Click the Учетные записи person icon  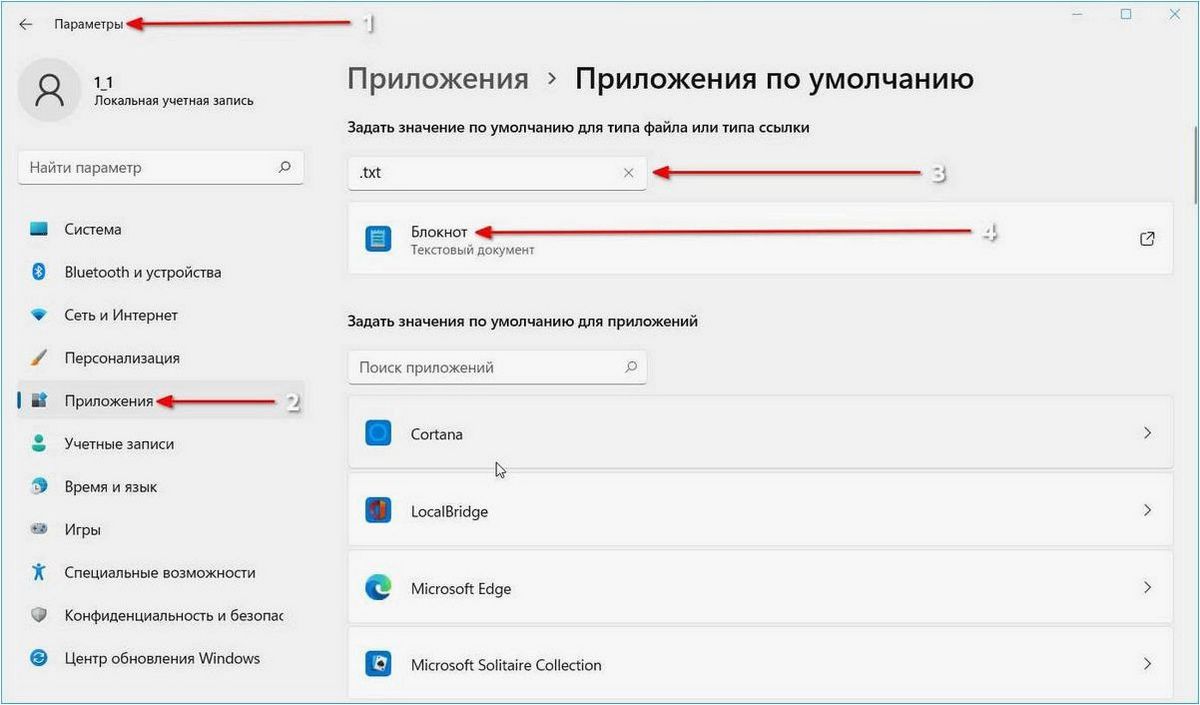39,444
